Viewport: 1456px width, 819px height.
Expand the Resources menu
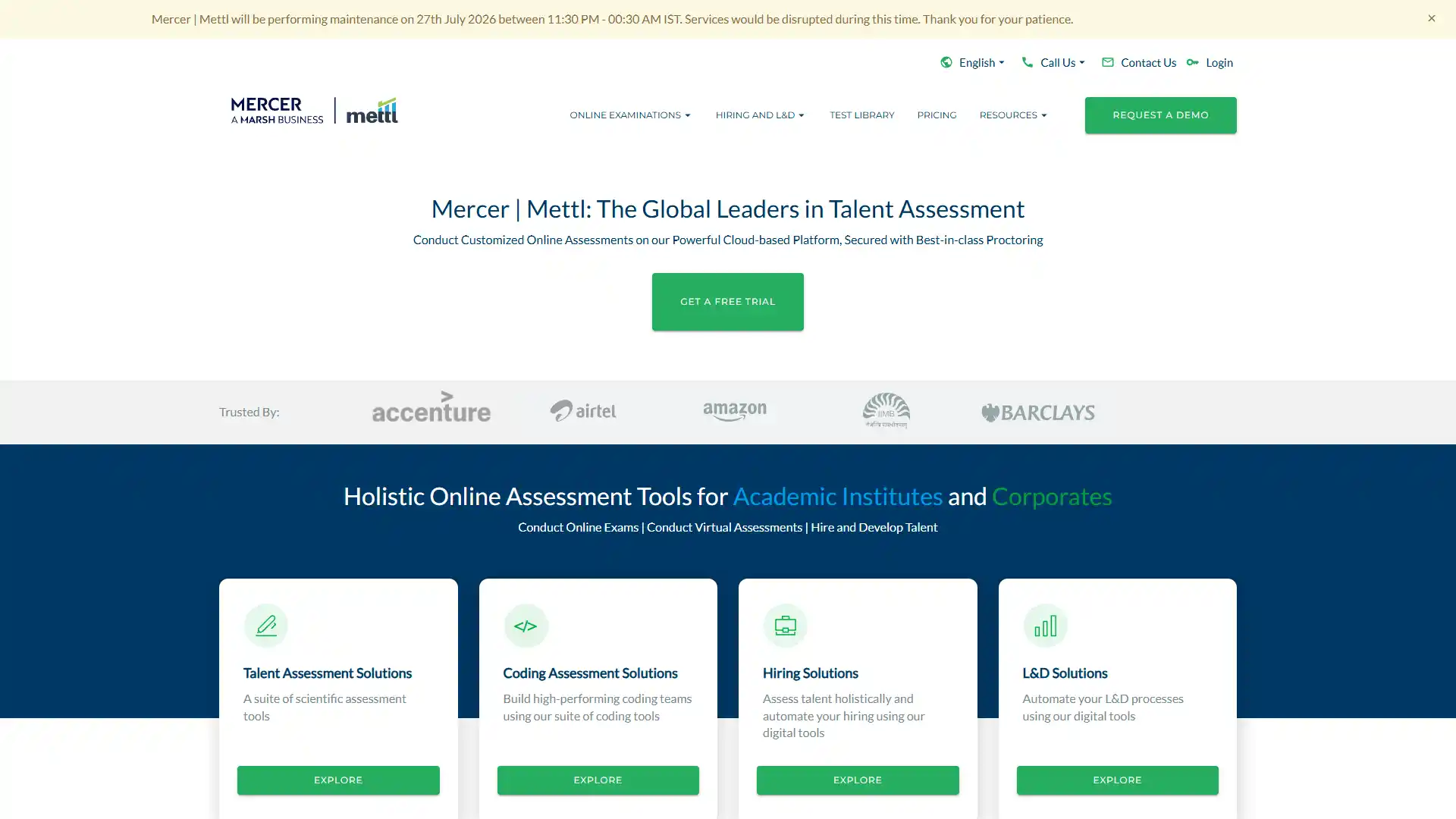point(1013,115)
